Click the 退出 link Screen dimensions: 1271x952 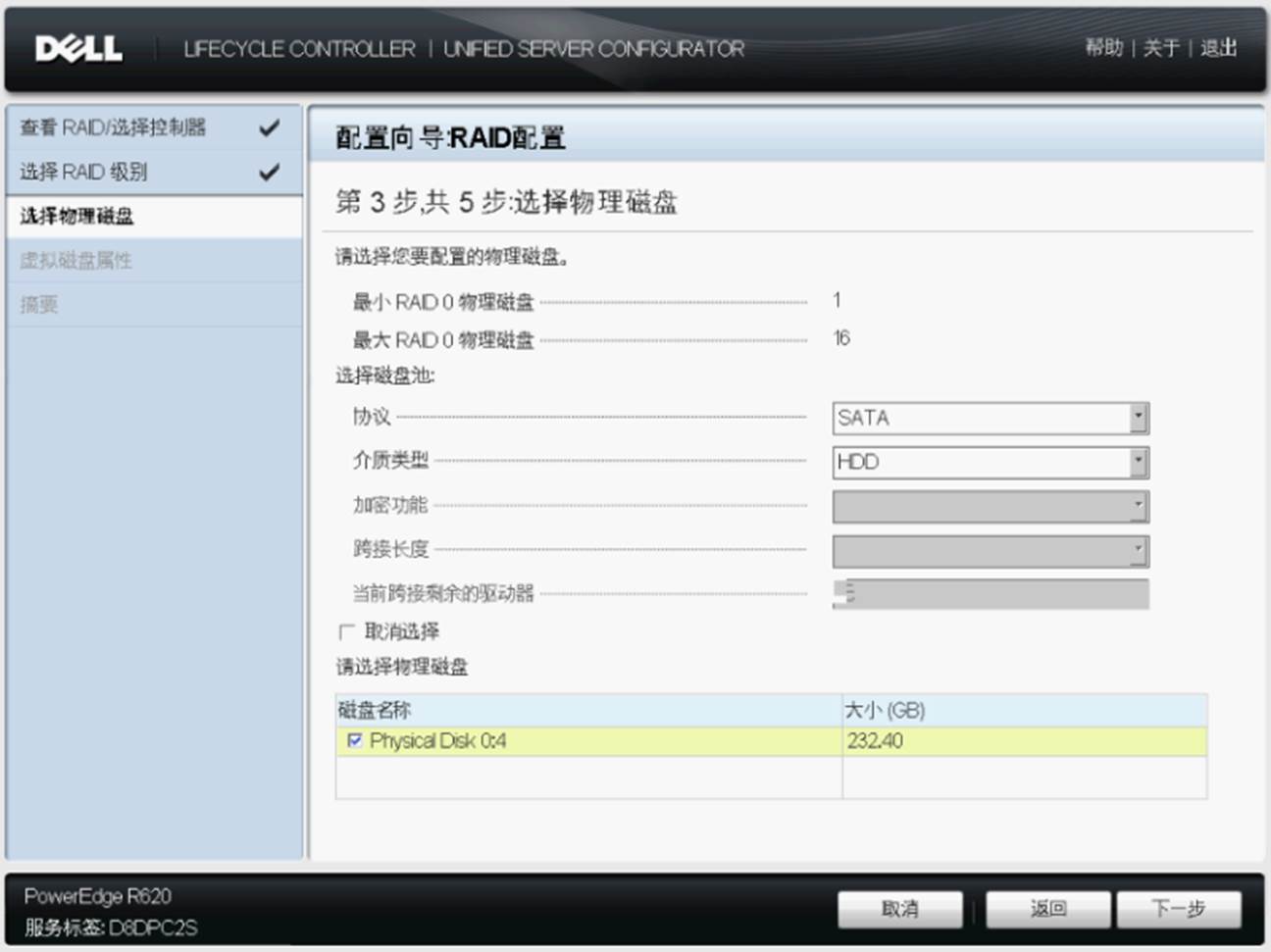point(1218,48)
